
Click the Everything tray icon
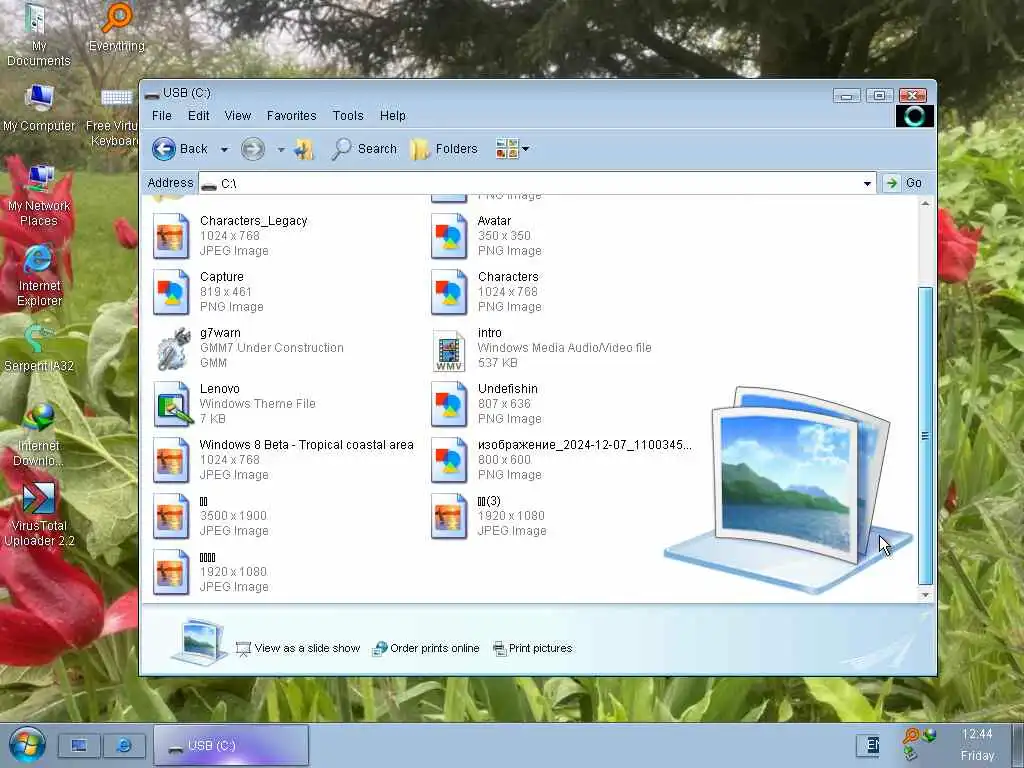click(910, 736)
